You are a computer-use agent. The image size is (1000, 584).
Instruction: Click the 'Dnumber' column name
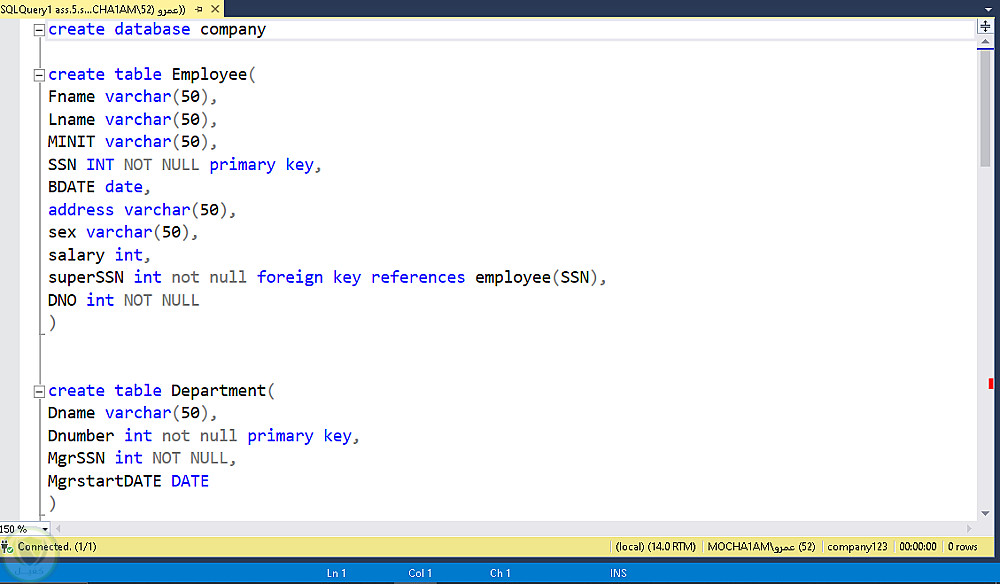tap(81, 436)
